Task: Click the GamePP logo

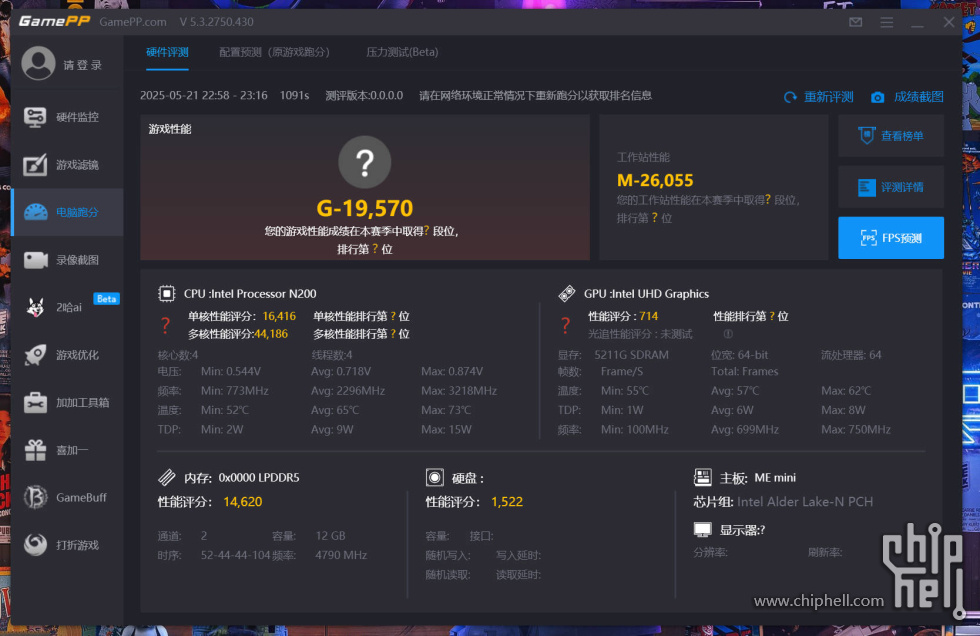Action: pos(54,22)
